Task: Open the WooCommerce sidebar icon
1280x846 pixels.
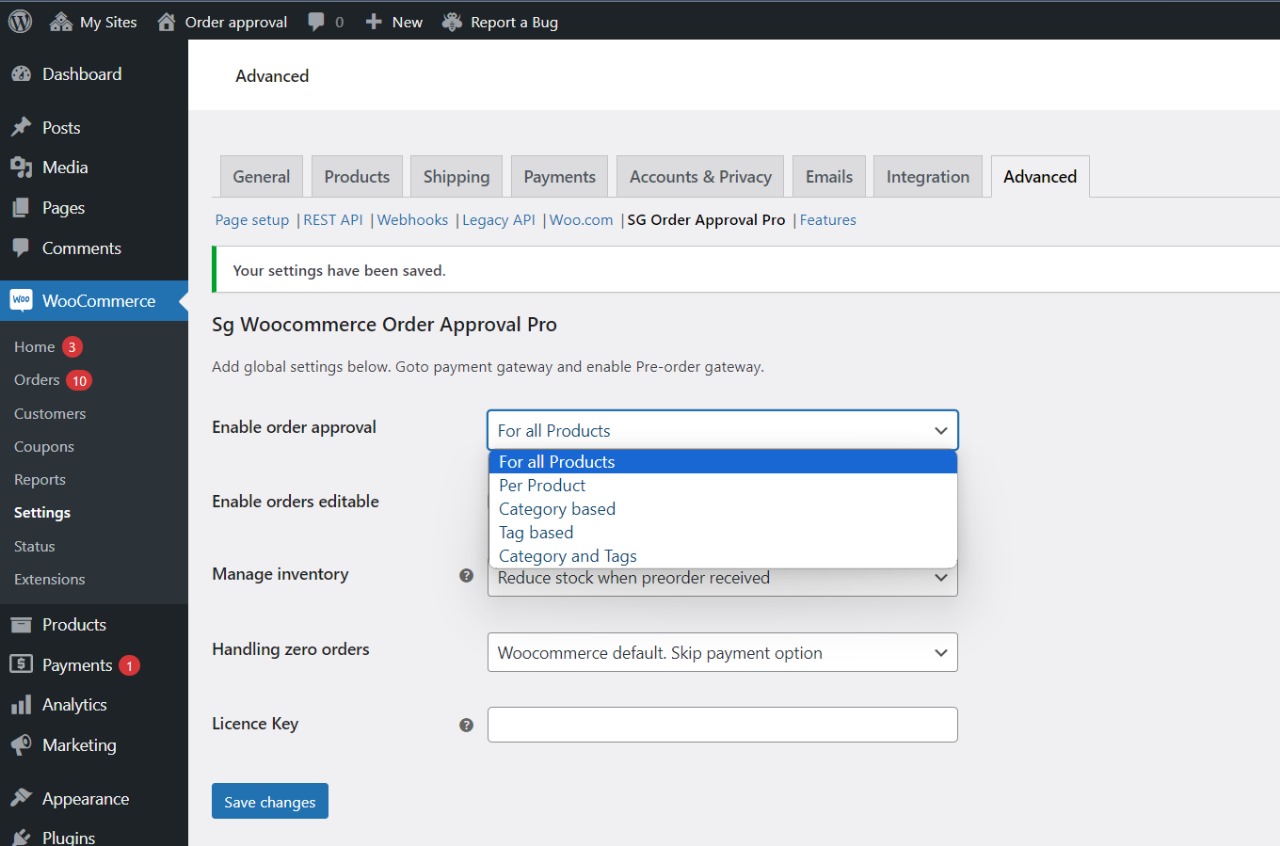Action: point(20,300)
